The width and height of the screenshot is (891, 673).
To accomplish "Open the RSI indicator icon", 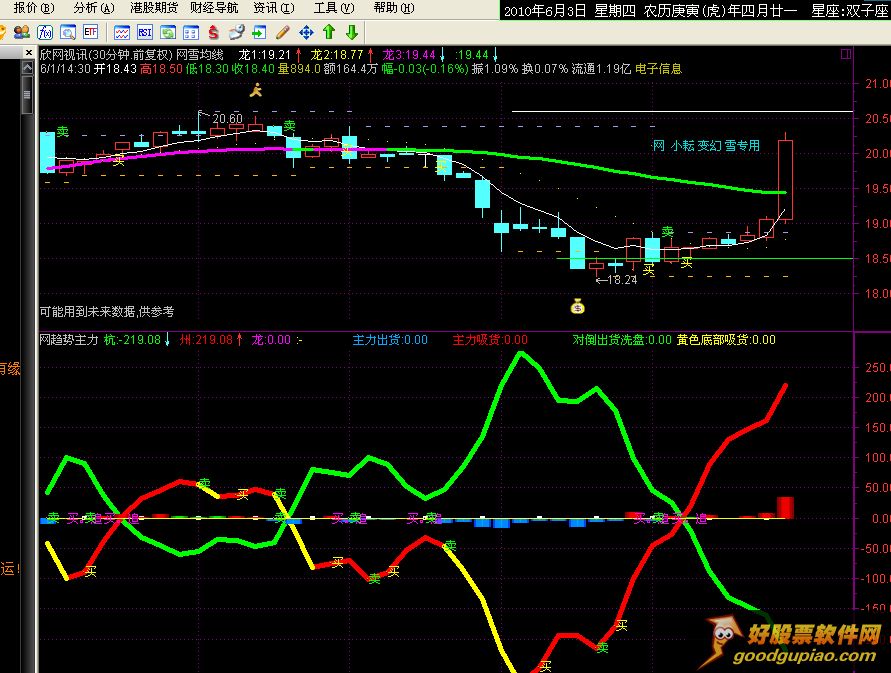I will click(x=145, y=32).
